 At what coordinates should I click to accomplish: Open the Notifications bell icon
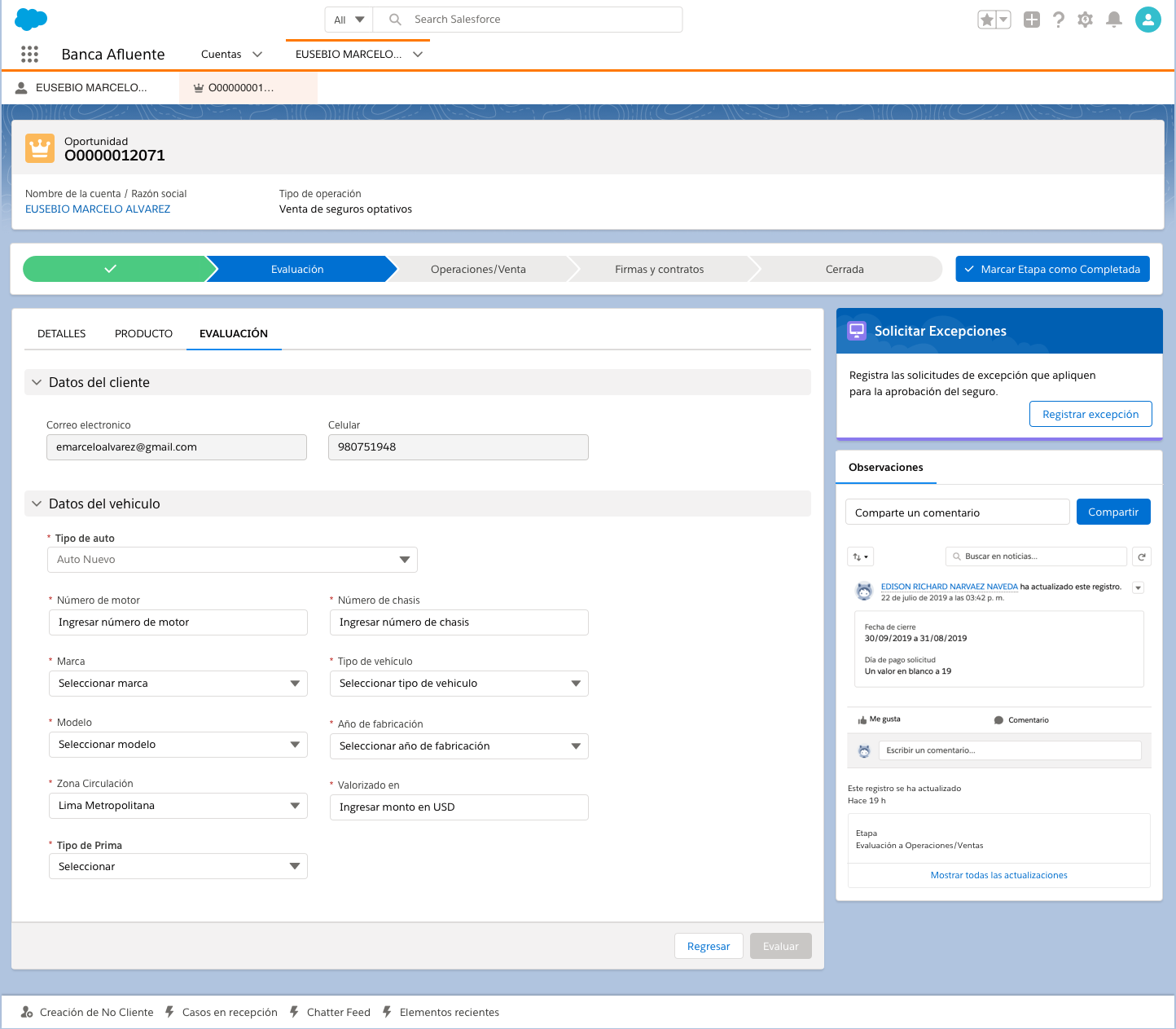pos(1114,20)
